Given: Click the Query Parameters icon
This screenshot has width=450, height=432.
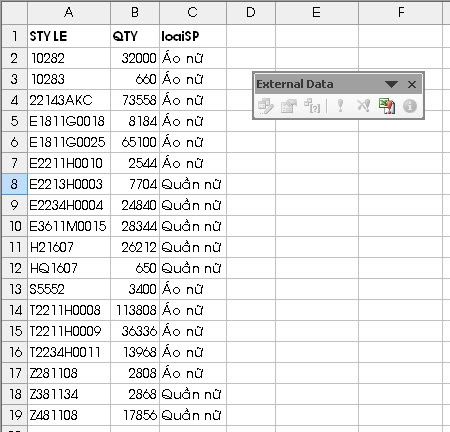Looking at the screenshot, I should (x=312, y=106).
